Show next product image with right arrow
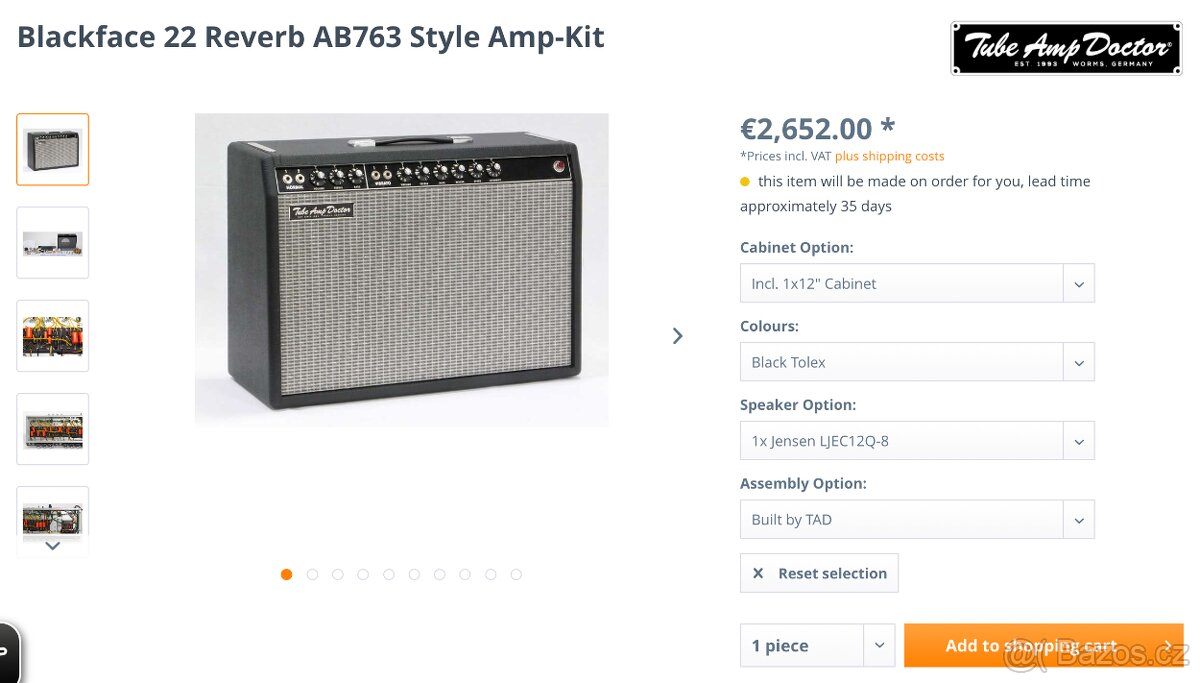 pyautogui.click(x=678, y=336)
